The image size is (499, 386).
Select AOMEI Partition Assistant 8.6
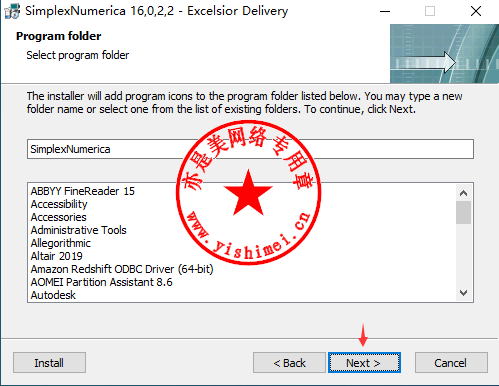pyautogui.click(x=102, y=282)
